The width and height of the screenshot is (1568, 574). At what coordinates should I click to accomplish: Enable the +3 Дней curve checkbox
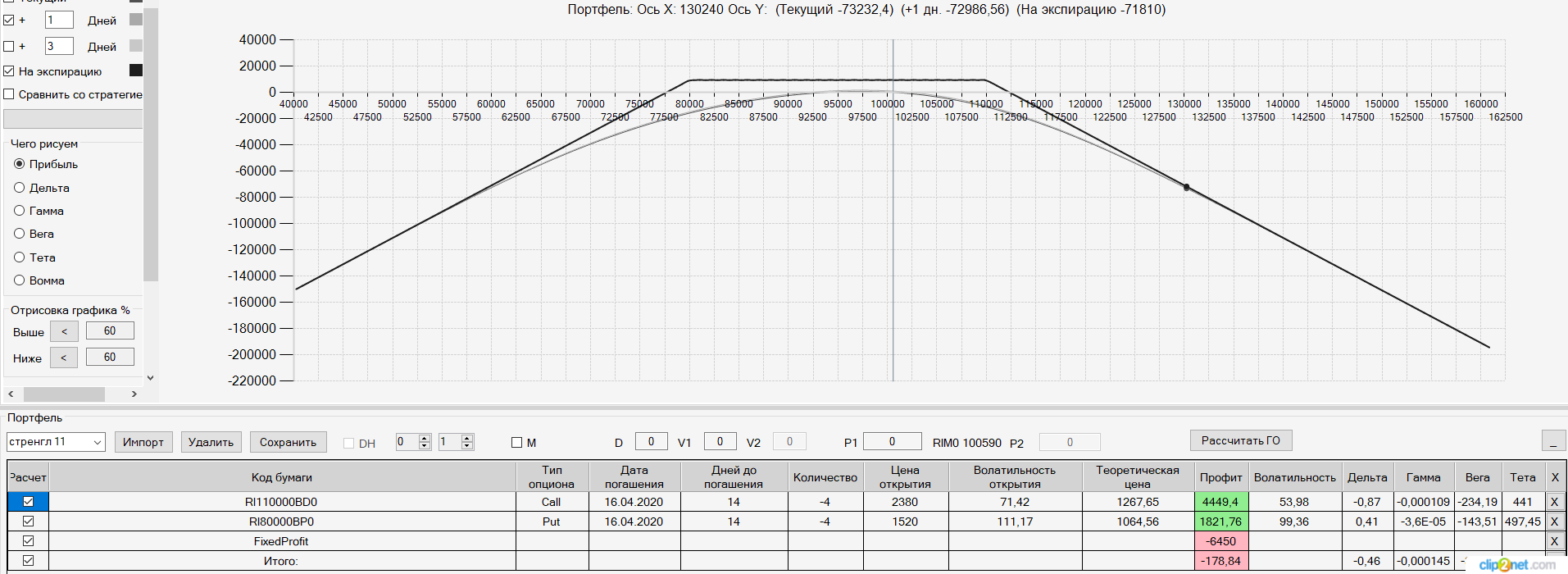(9, 46)
